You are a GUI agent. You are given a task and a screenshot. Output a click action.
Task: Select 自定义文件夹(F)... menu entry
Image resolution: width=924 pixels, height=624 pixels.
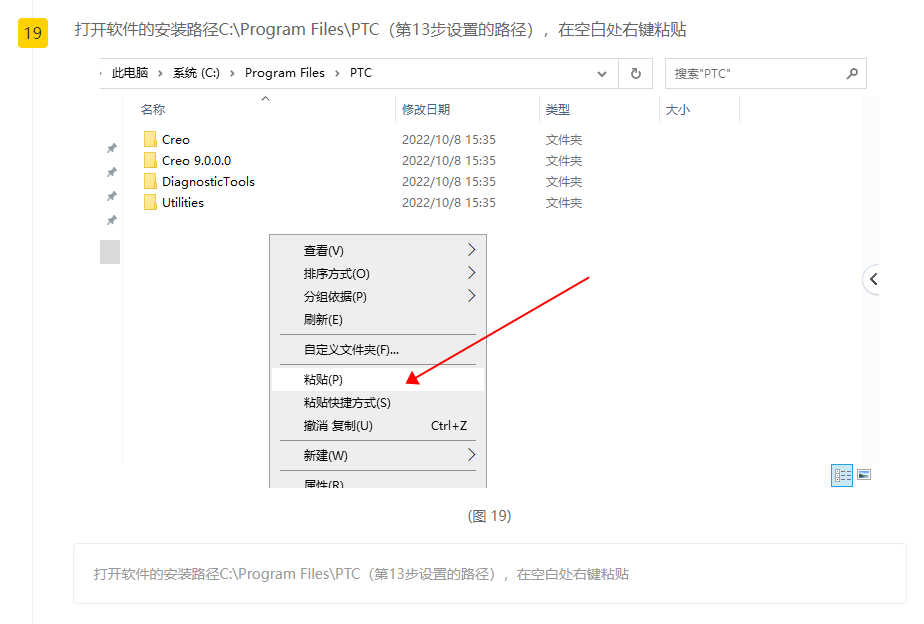click(378, 349)
